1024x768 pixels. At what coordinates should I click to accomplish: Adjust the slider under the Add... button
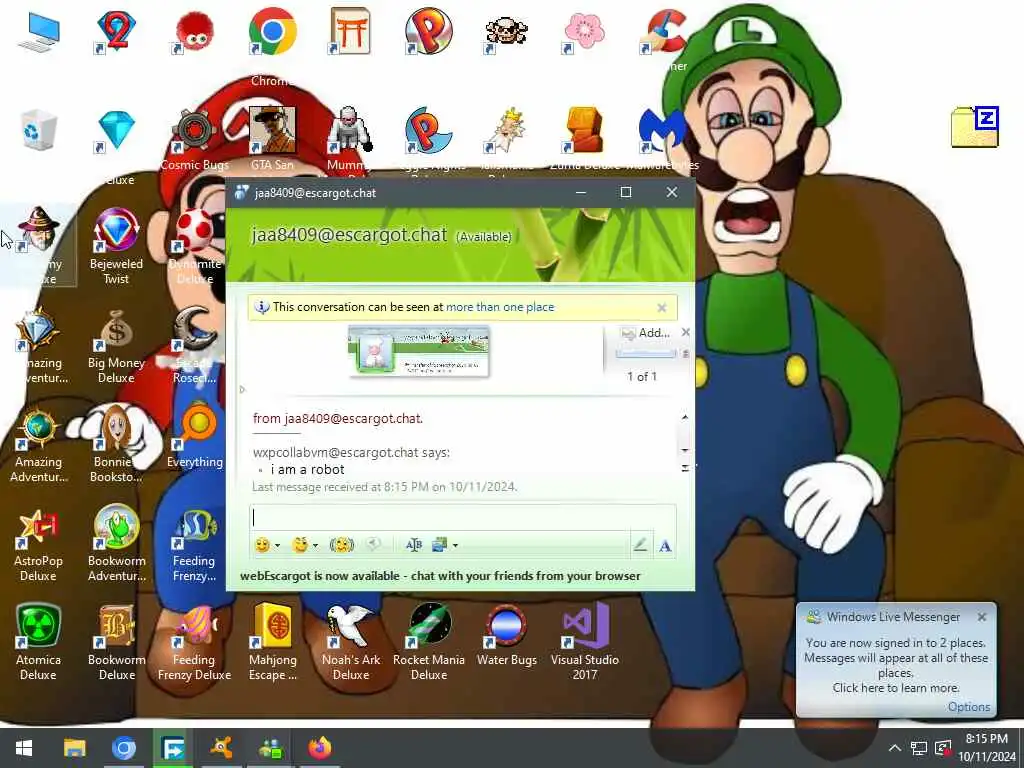click(x=645, y=354)
